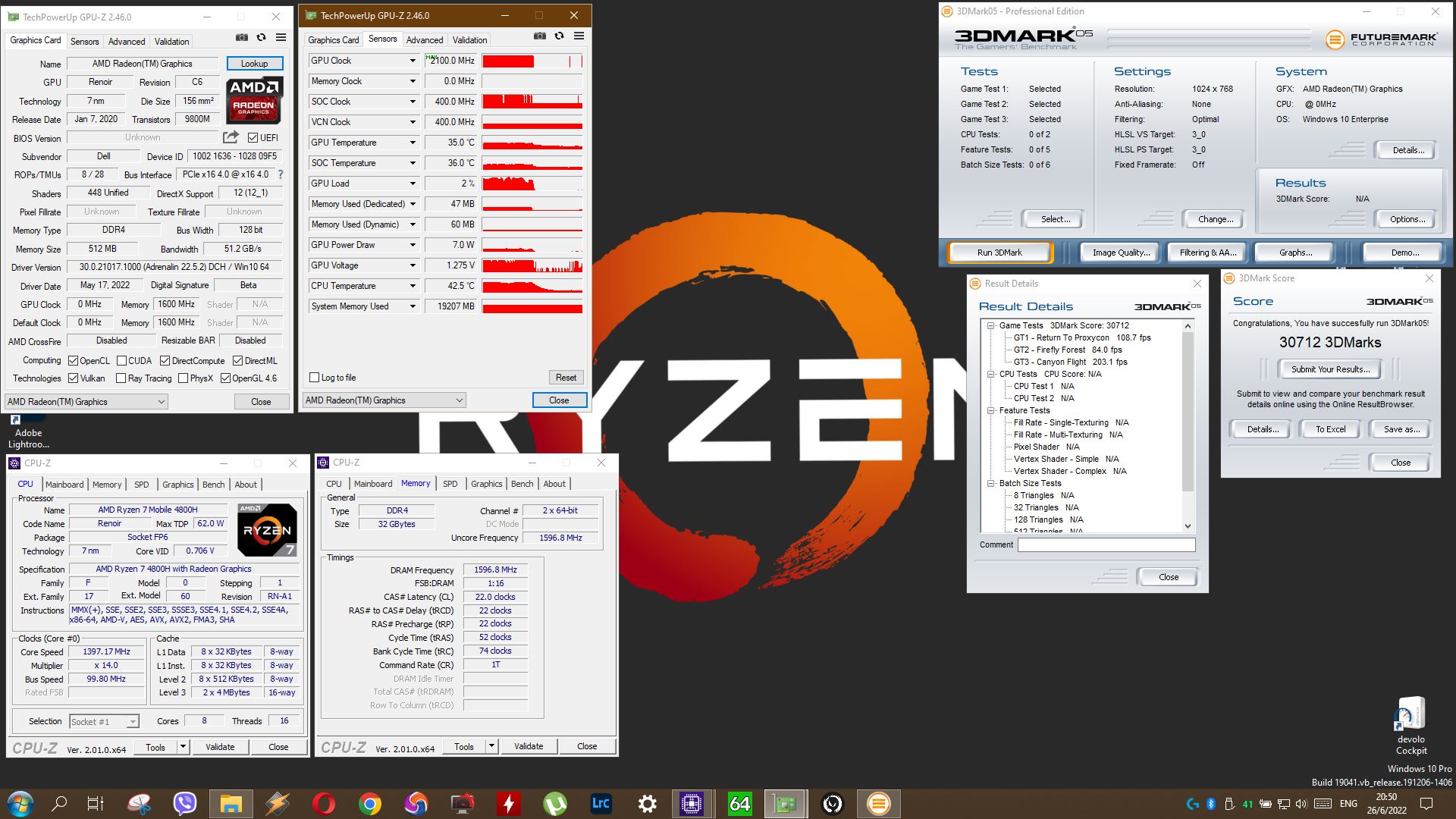Viewport: 1456px width, 819px height.
Task: Open the GPU Power Draw sensor dropdown
Action: pos(413,245)
